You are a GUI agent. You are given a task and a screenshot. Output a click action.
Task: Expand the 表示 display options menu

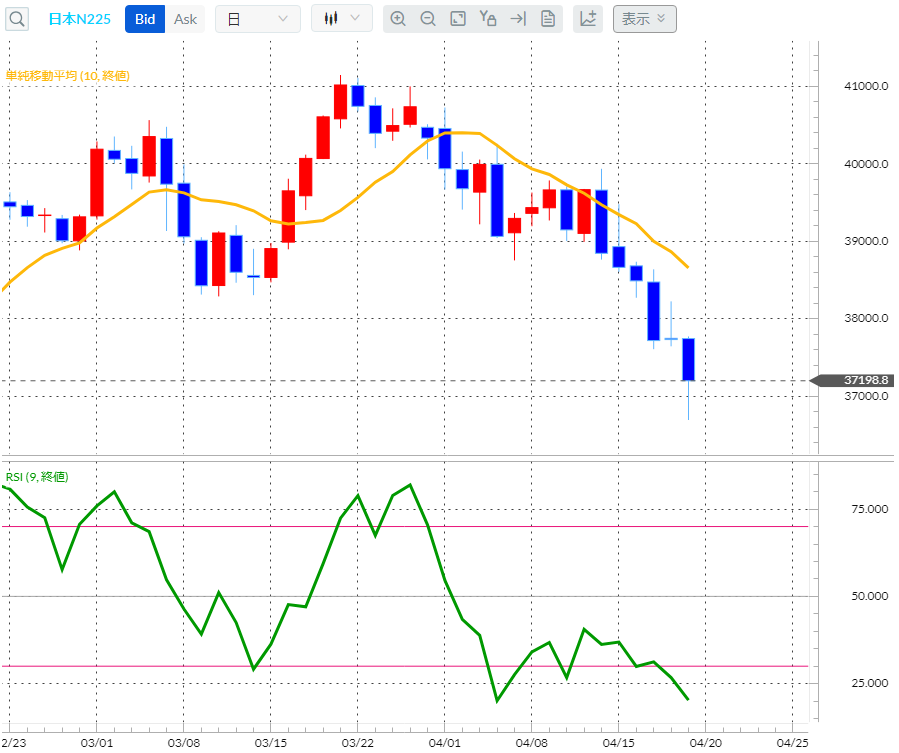click(x=661, y=18)
